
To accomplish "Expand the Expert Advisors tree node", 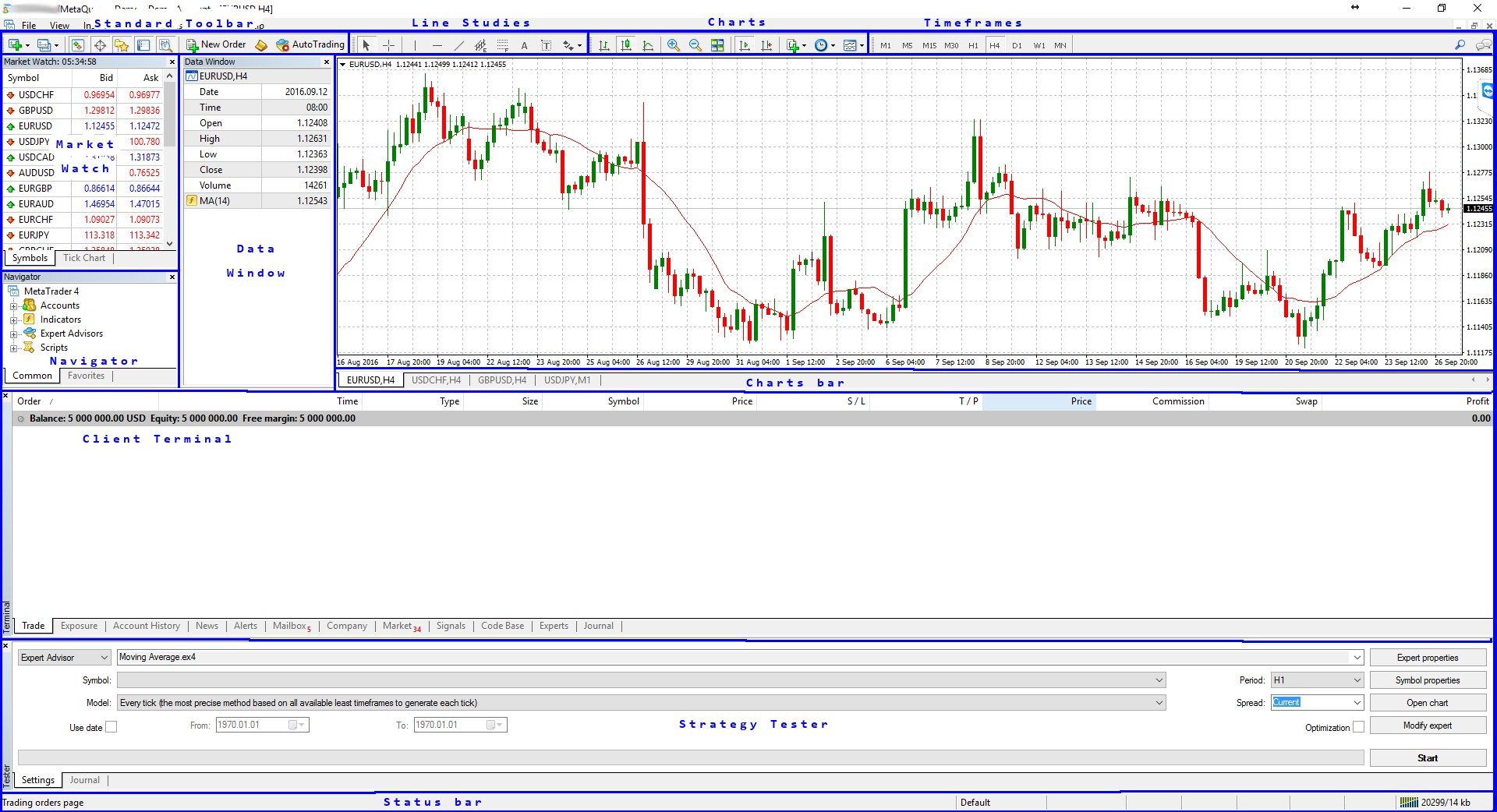I will pos(13,334).
